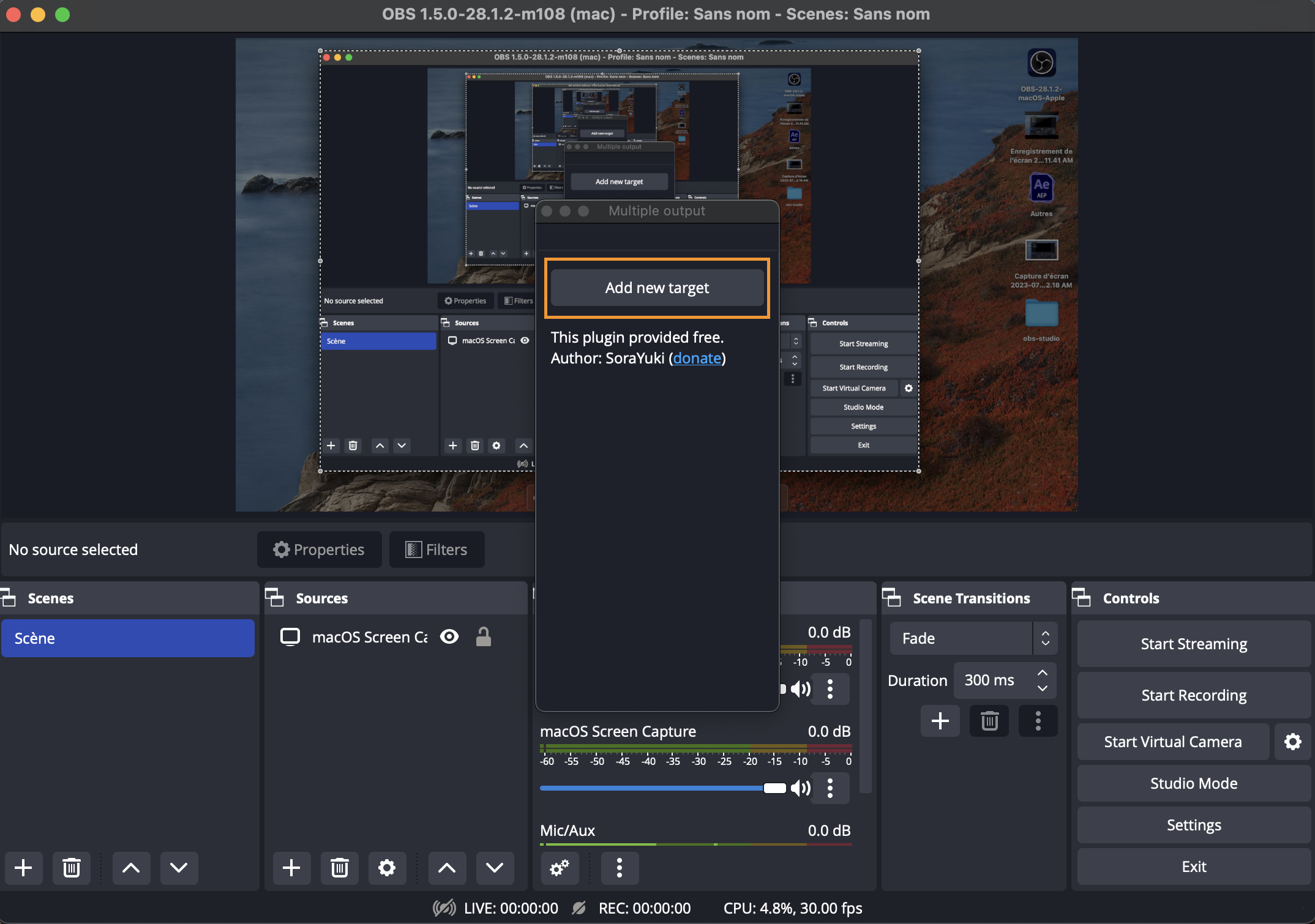Adjust macOS Screen Capture volume slider
Screen dimensions: 1315x924
pyautogui.click(x=774, y=788)
